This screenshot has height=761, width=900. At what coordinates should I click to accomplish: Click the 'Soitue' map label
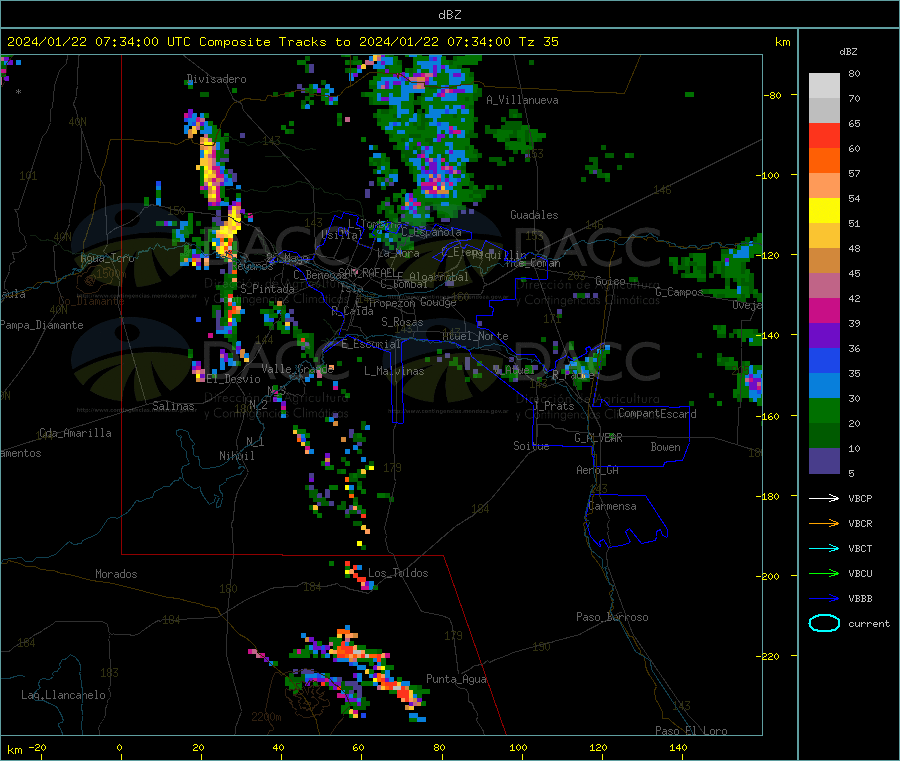[531, 446]
